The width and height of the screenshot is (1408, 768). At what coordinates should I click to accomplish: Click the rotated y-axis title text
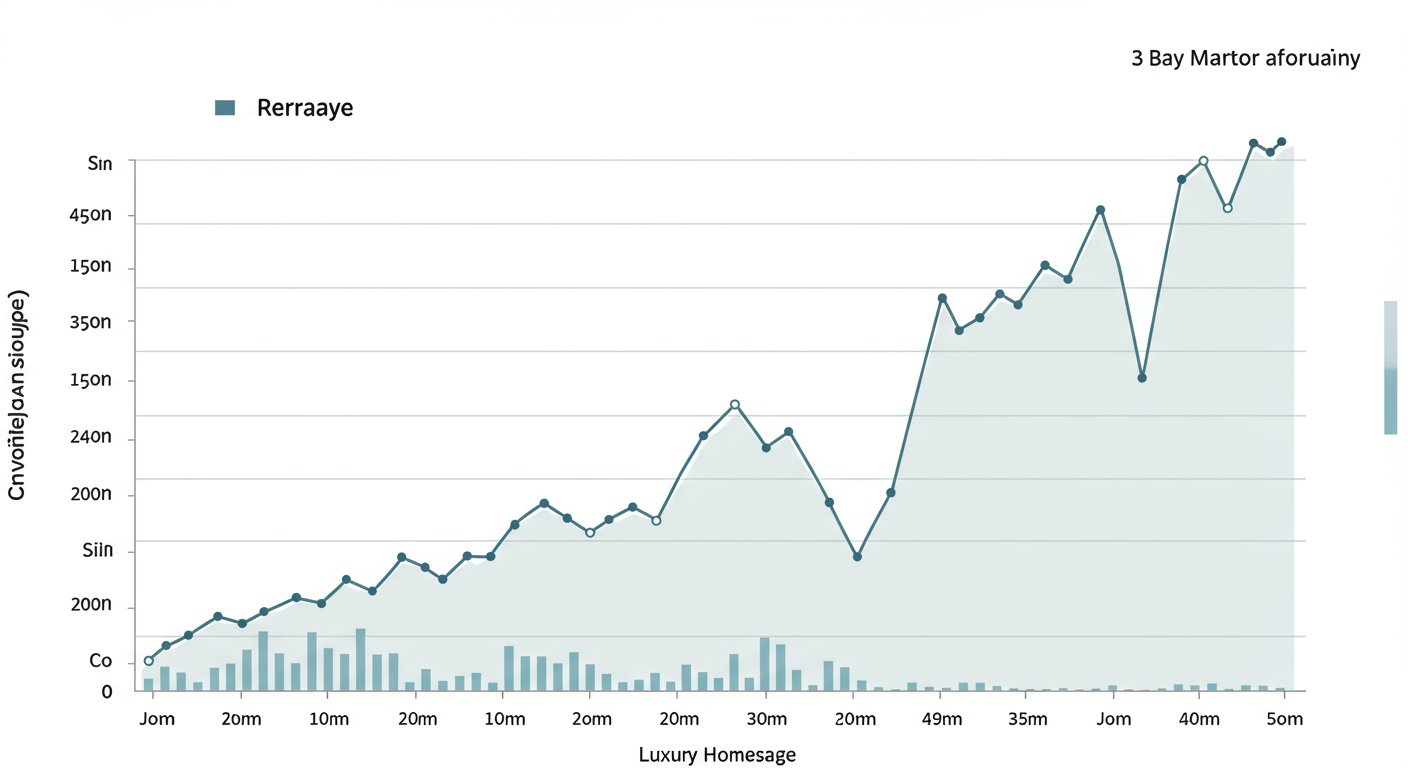tap(18, 395)
